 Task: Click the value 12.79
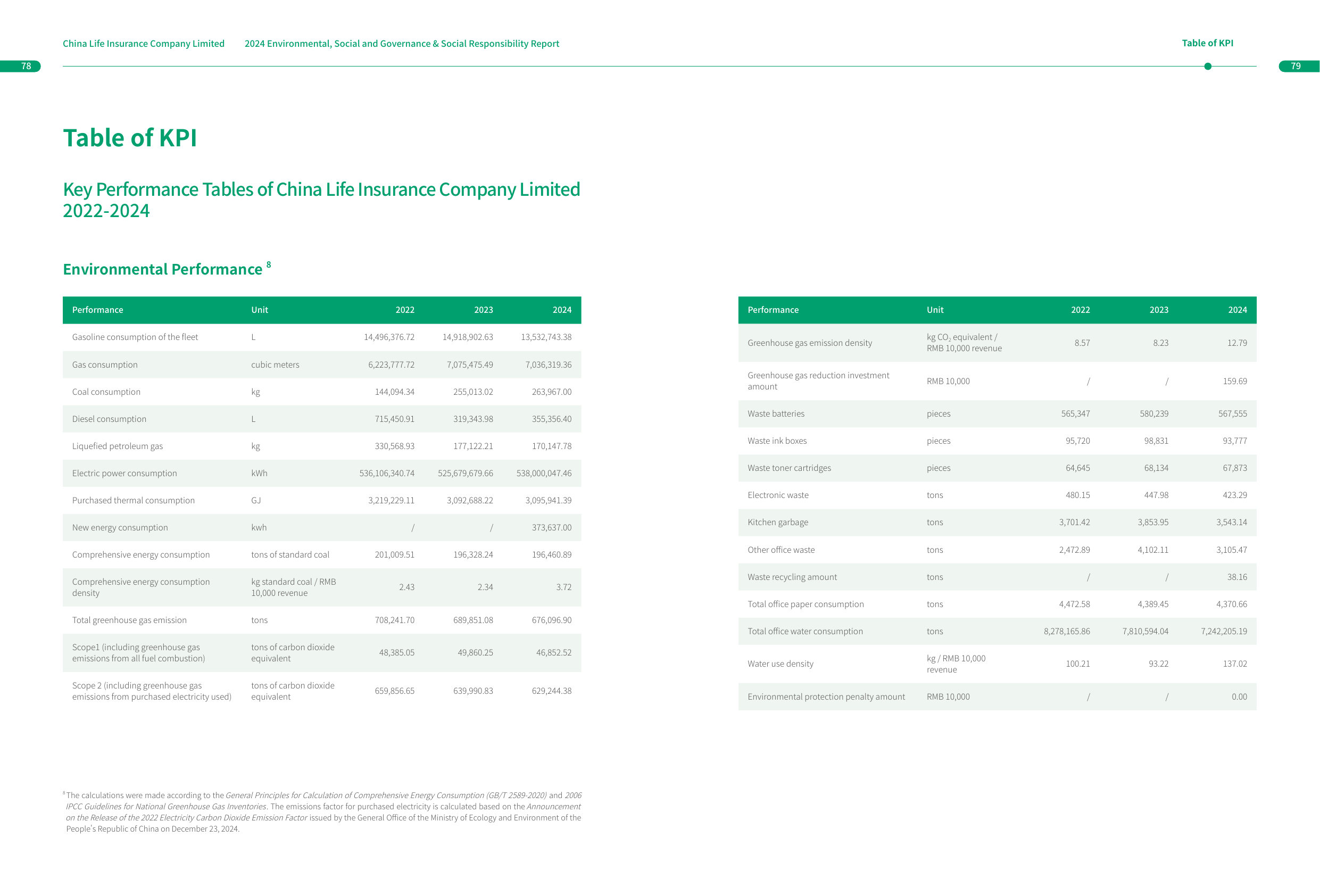[x=1236, y=343]
